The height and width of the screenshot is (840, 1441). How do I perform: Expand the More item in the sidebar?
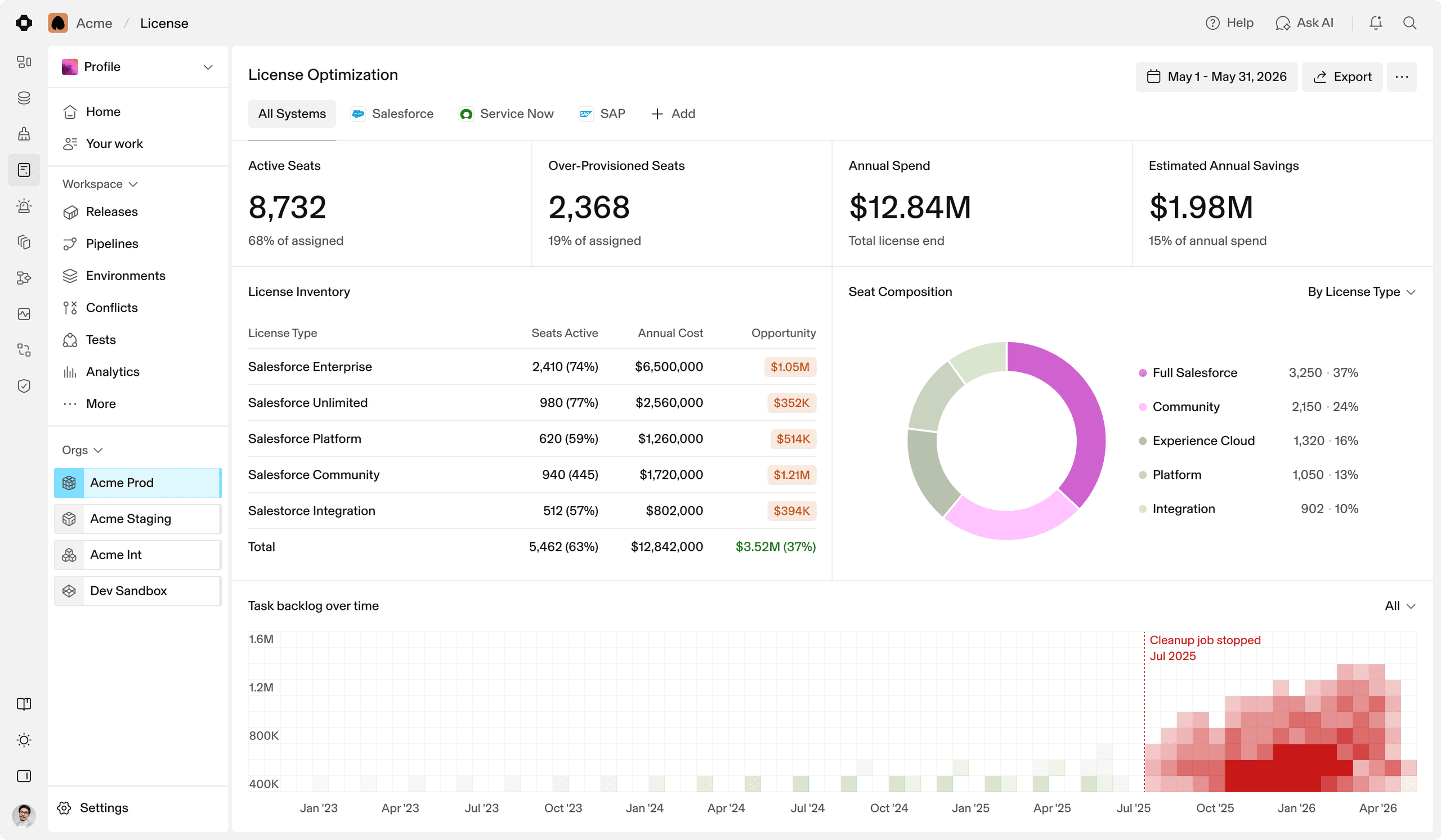(x=89, y=404)
